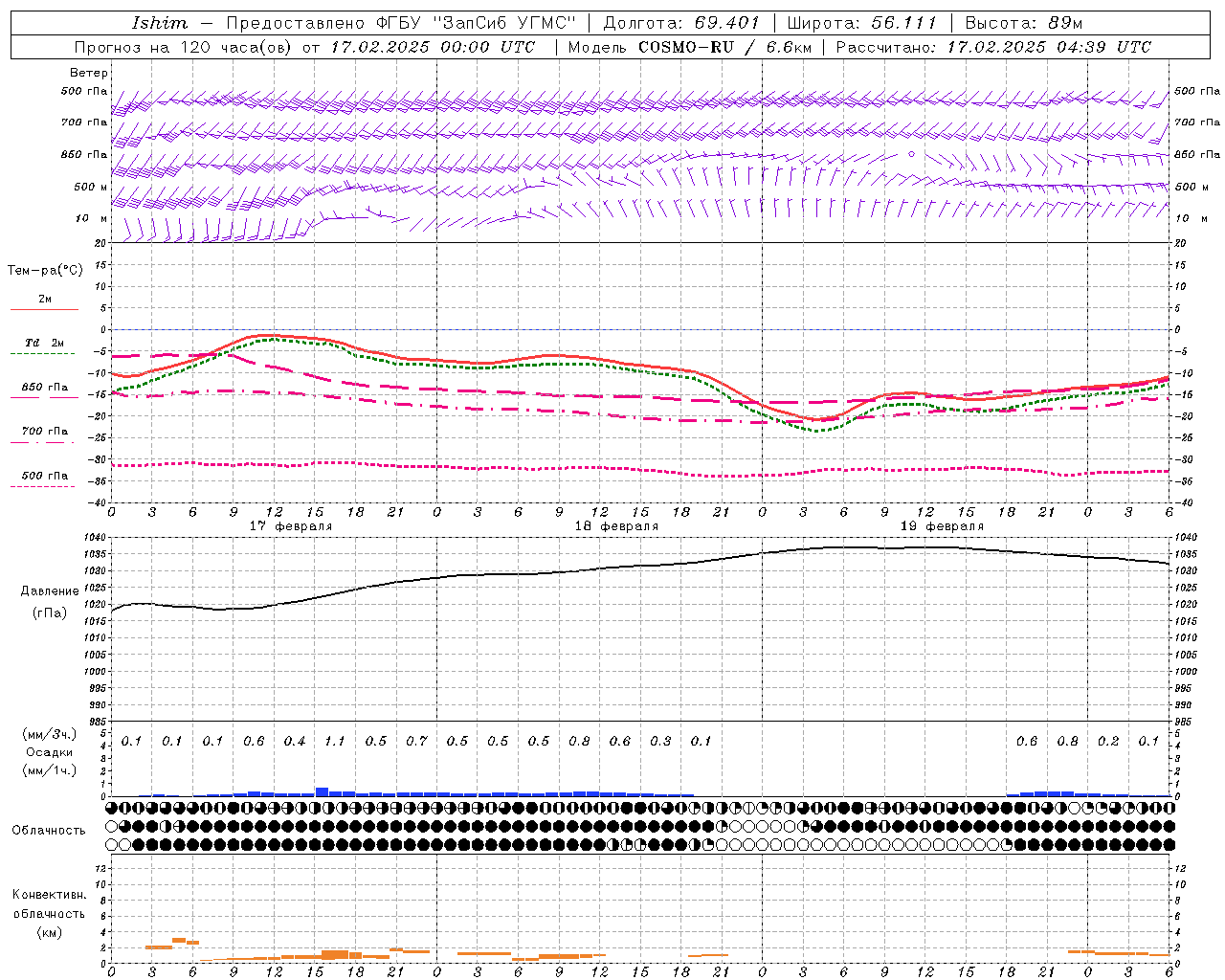Click the station name Ishim in the header

(x=160, y=23)
